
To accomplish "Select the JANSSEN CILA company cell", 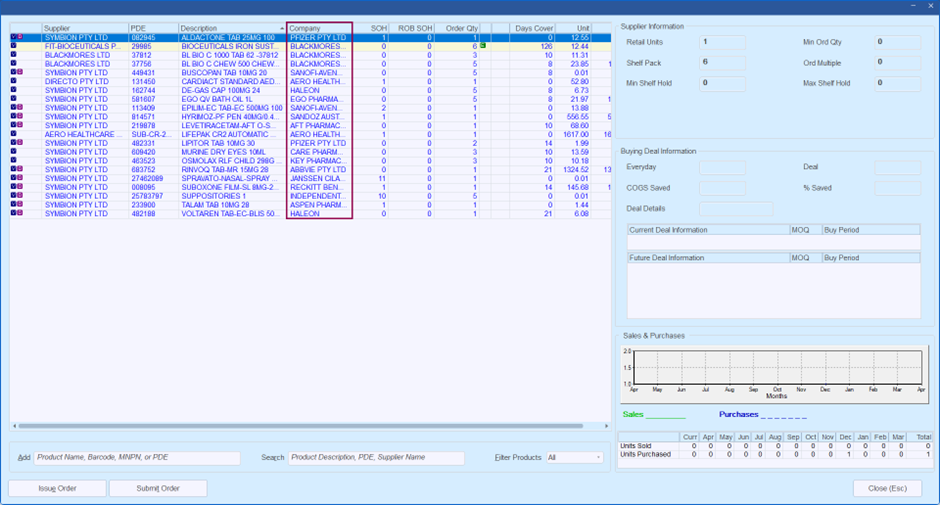I will tap(320, 178).
